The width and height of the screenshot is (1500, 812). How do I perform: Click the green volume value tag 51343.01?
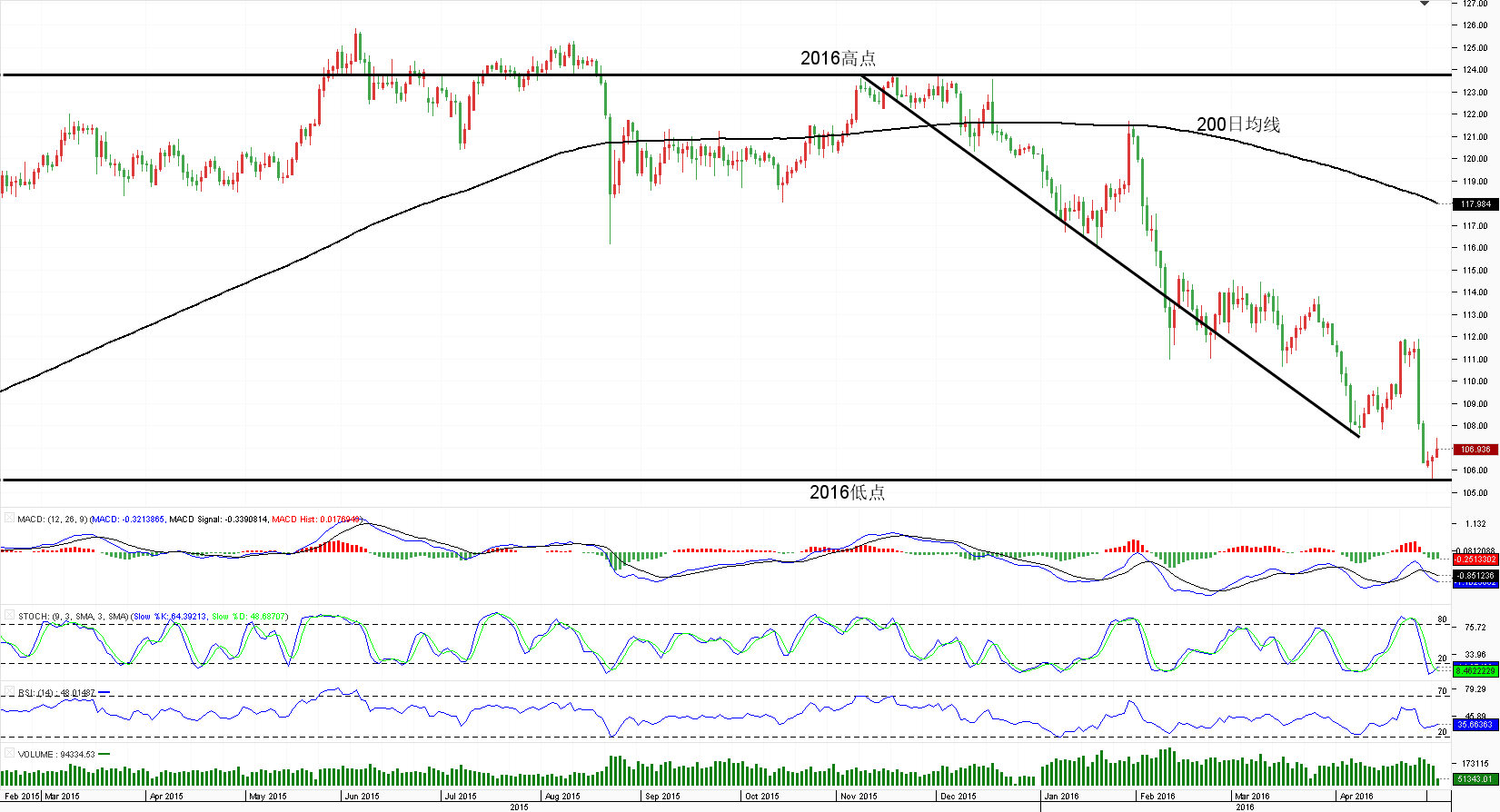tap(1475, 779)
